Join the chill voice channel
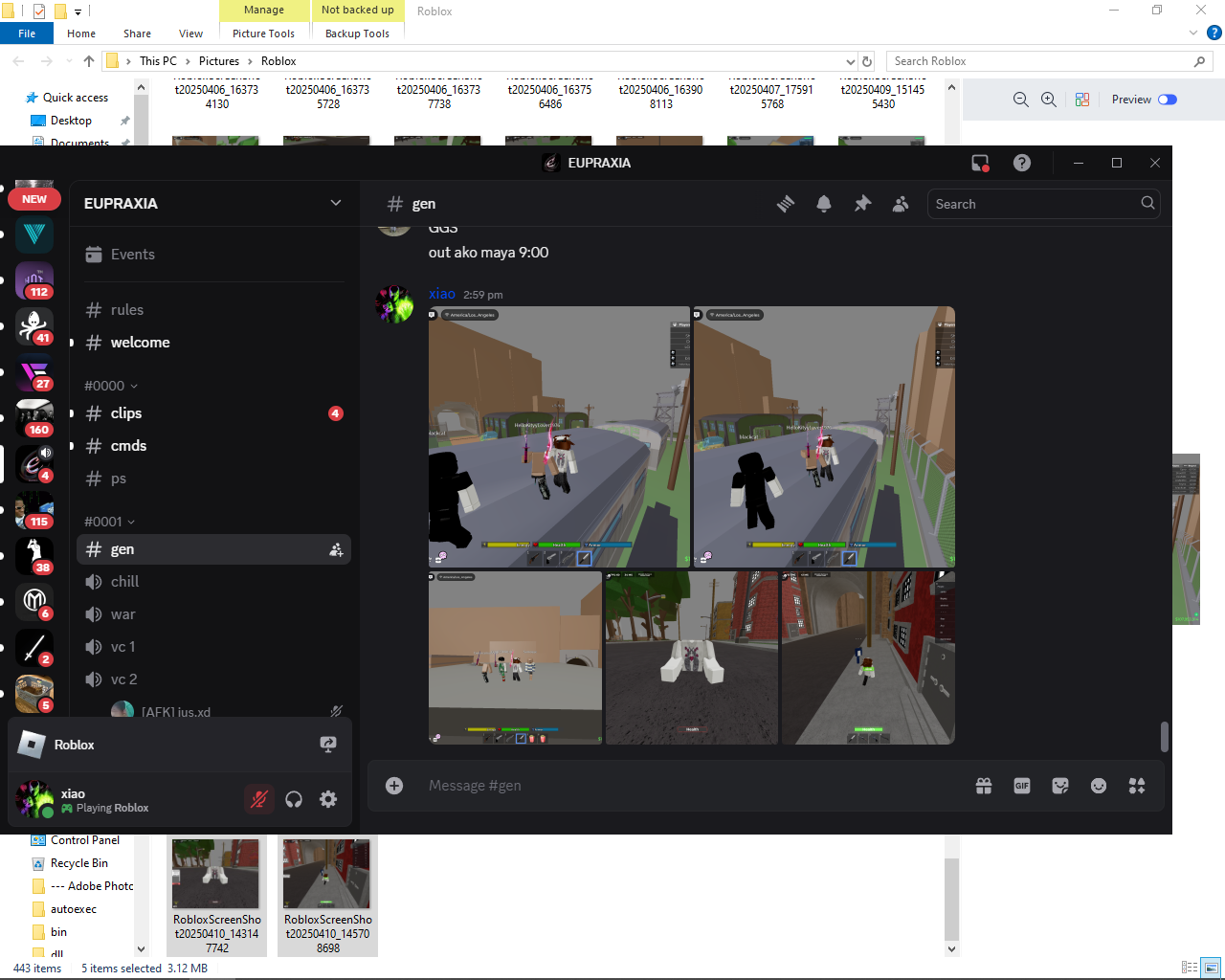The width and height of the screenshot is (1225, 980). (x=213, y=582)
